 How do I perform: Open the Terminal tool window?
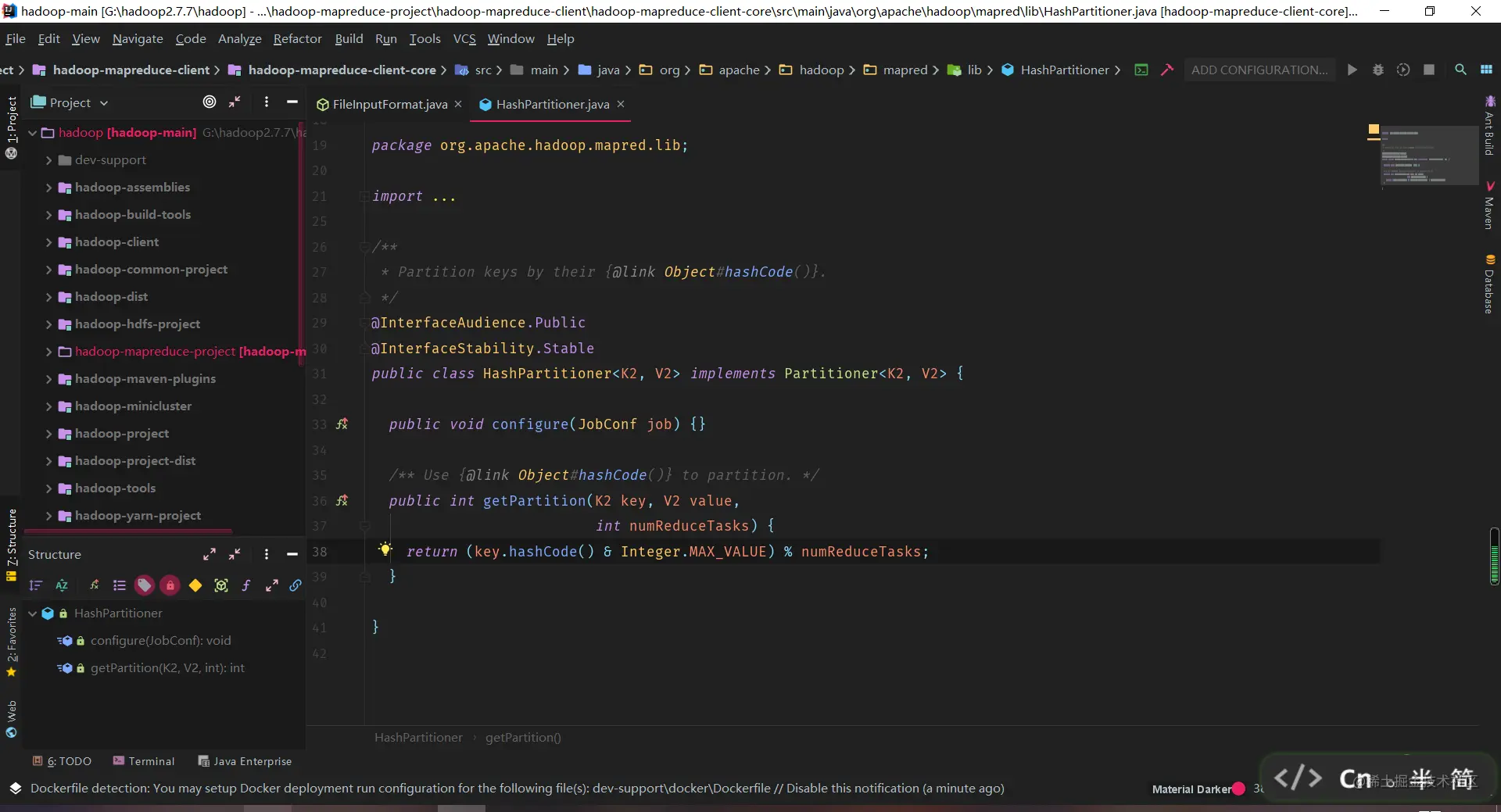point(144,761)
